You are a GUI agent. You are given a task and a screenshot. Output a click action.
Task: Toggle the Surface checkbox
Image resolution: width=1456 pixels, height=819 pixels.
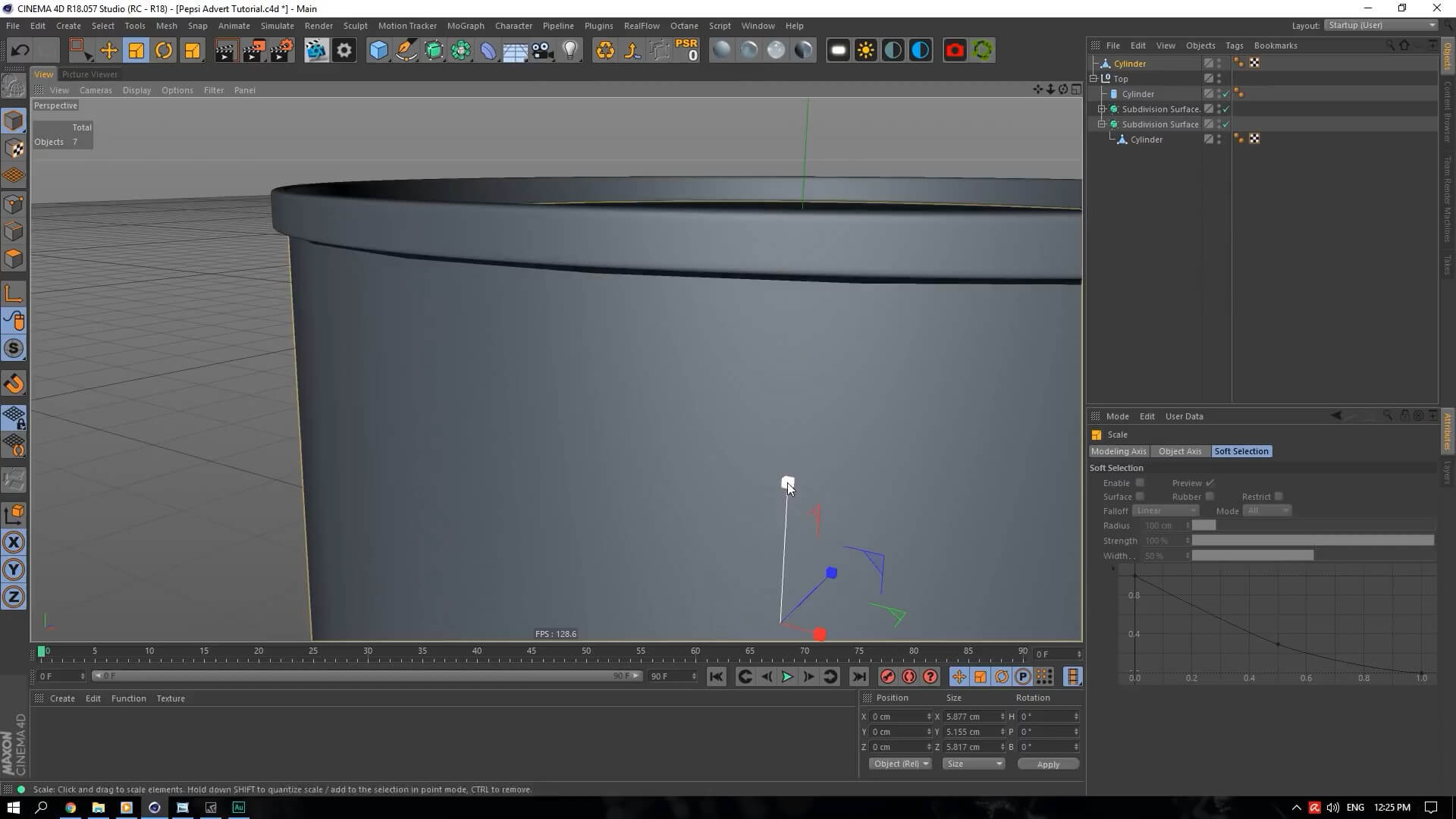point(1139,497)
